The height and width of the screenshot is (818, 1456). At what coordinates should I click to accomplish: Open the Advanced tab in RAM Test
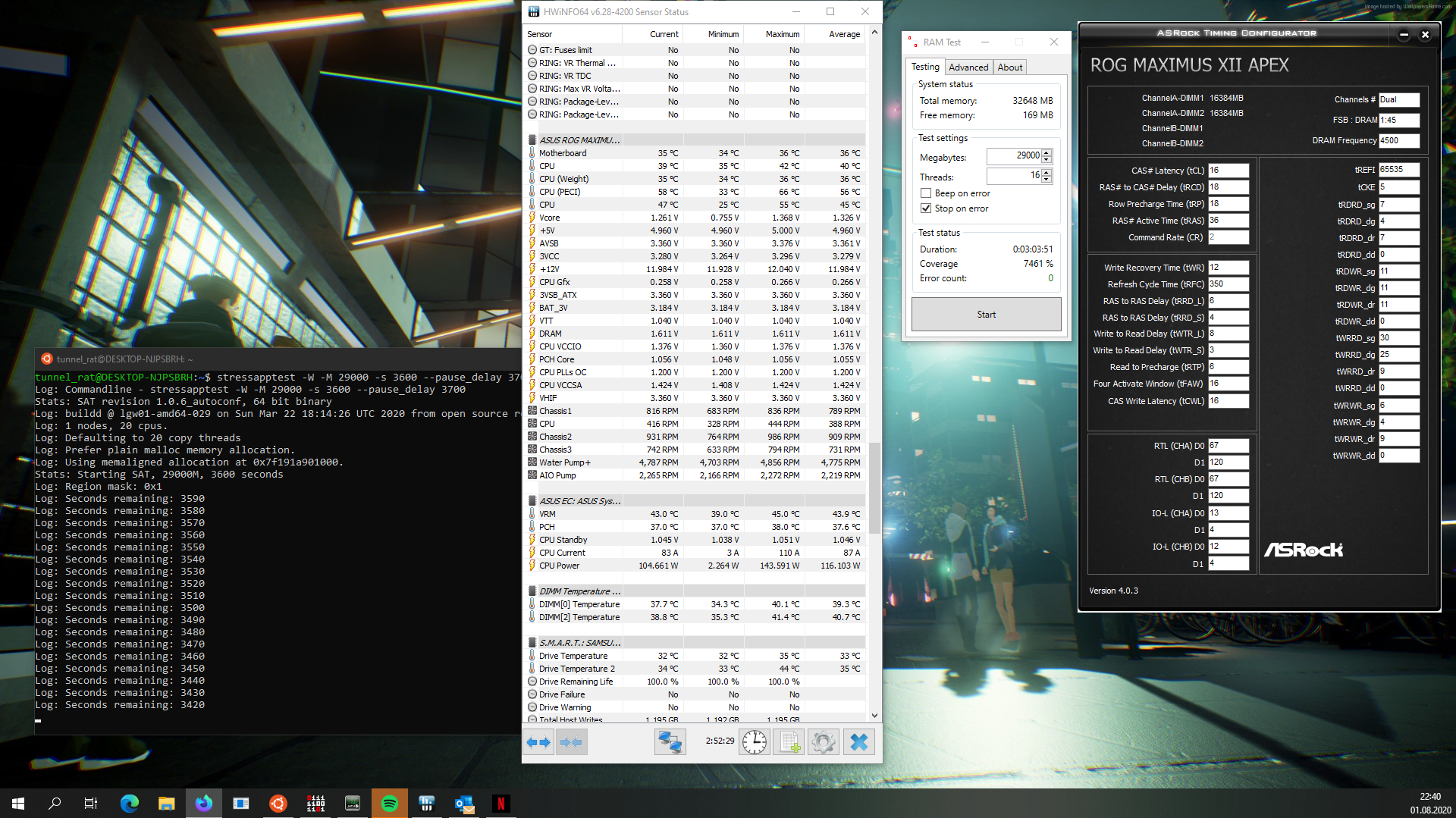click(968, 67)
